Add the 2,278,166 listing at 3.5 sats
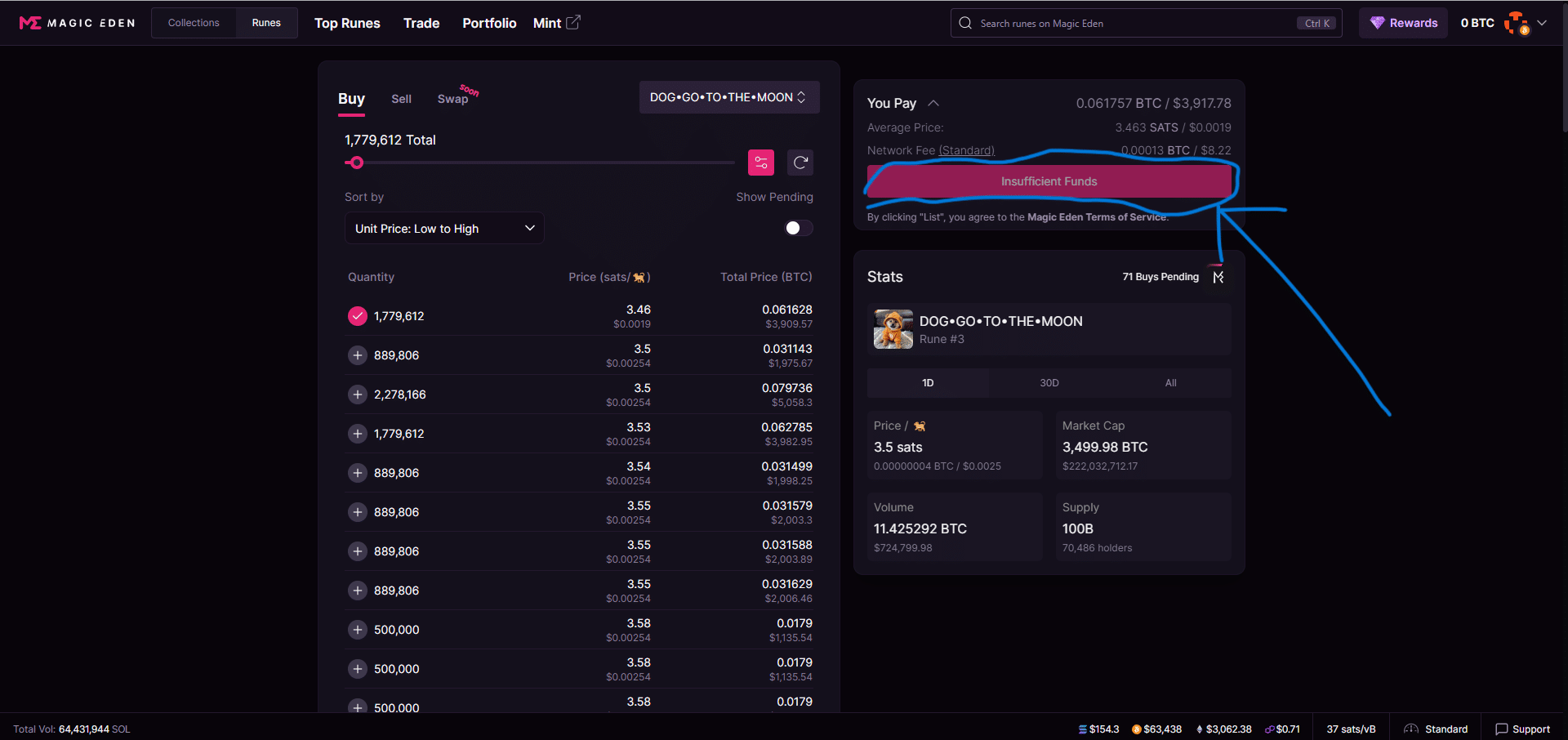The width and height of the screenshot is (1568, 740). click(358, 395)
